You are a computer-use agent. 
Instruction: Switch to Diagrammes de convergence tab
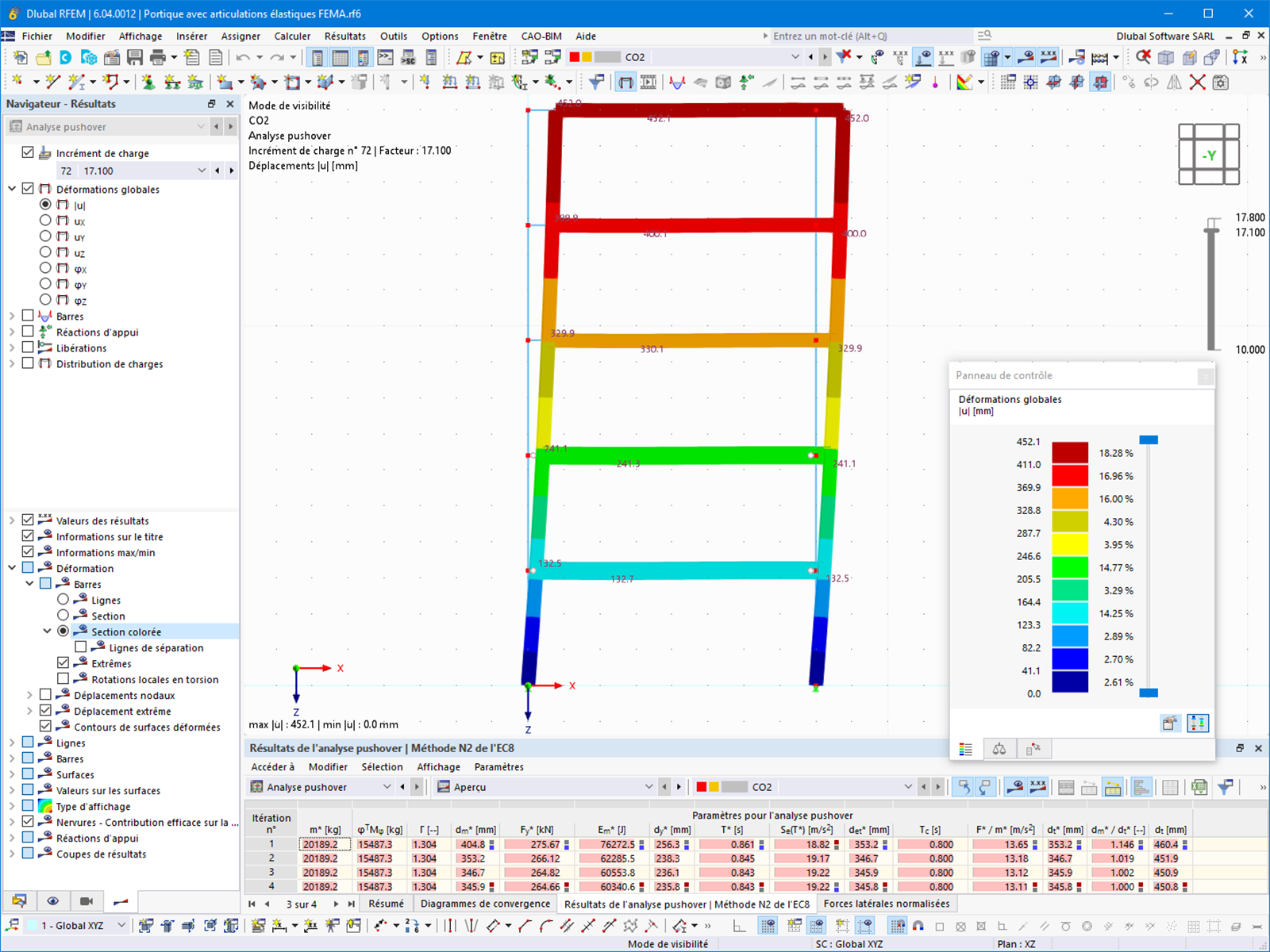click(x=485, y=904)
